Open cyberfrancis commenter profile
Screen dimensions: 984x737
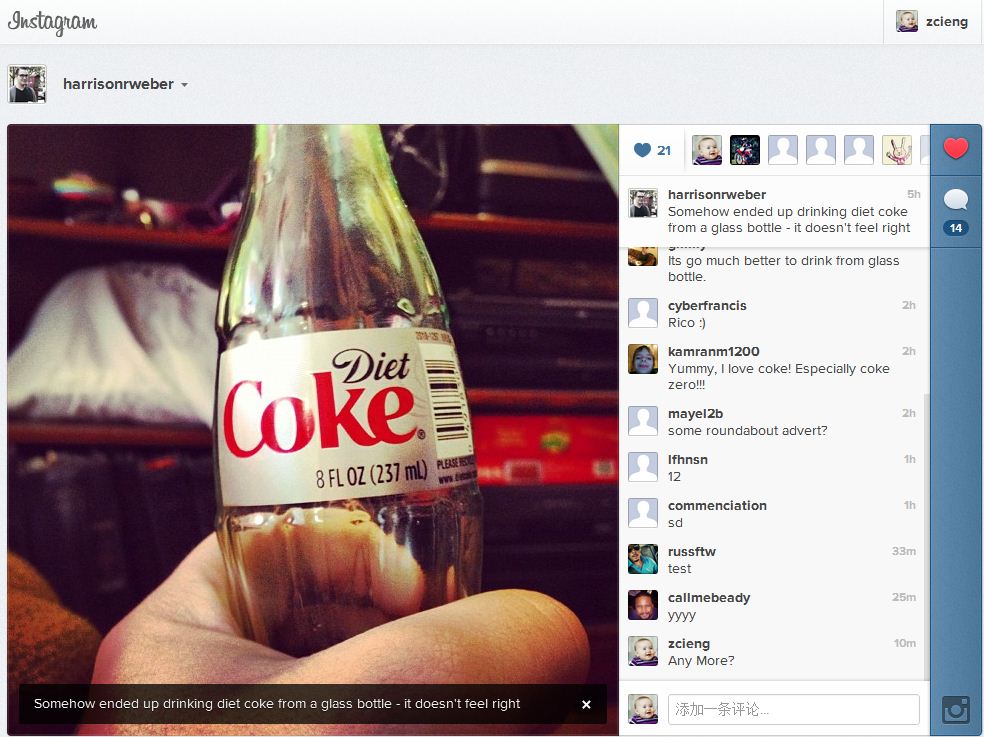(x=707, y=306)
